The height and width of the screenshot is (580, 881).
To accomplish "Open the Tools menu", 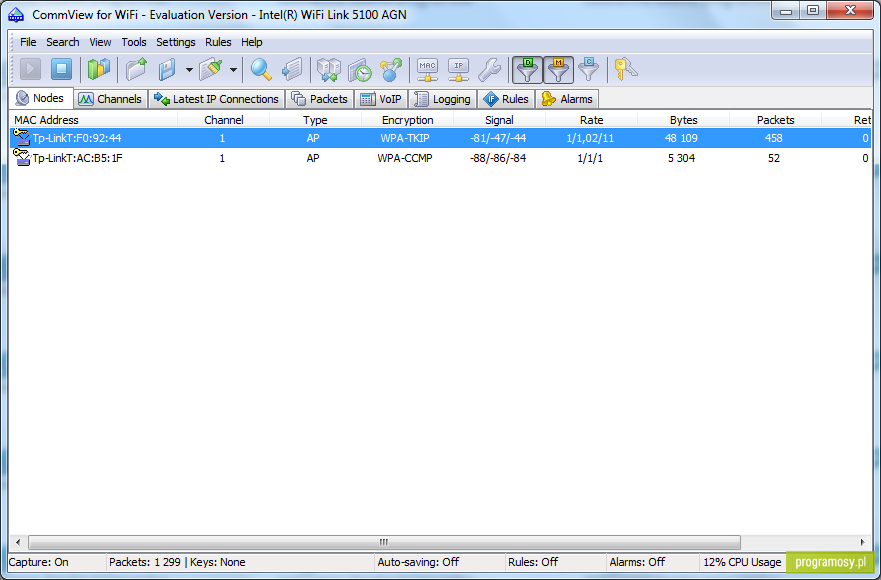I will point(134,42).
